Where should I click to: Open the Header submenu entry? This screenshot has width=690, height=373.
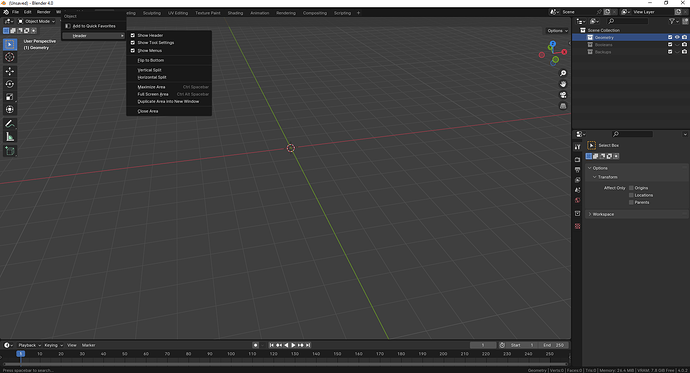pyautogui.click(x=94, y=36)
